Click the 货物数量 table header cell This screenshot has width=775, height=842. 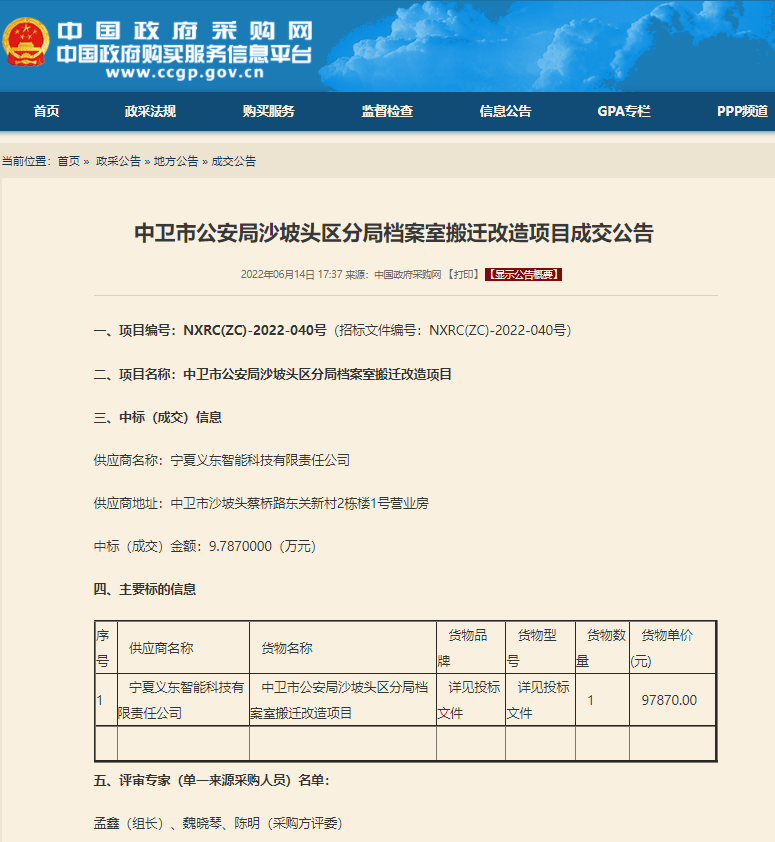[x=602, y=648]
